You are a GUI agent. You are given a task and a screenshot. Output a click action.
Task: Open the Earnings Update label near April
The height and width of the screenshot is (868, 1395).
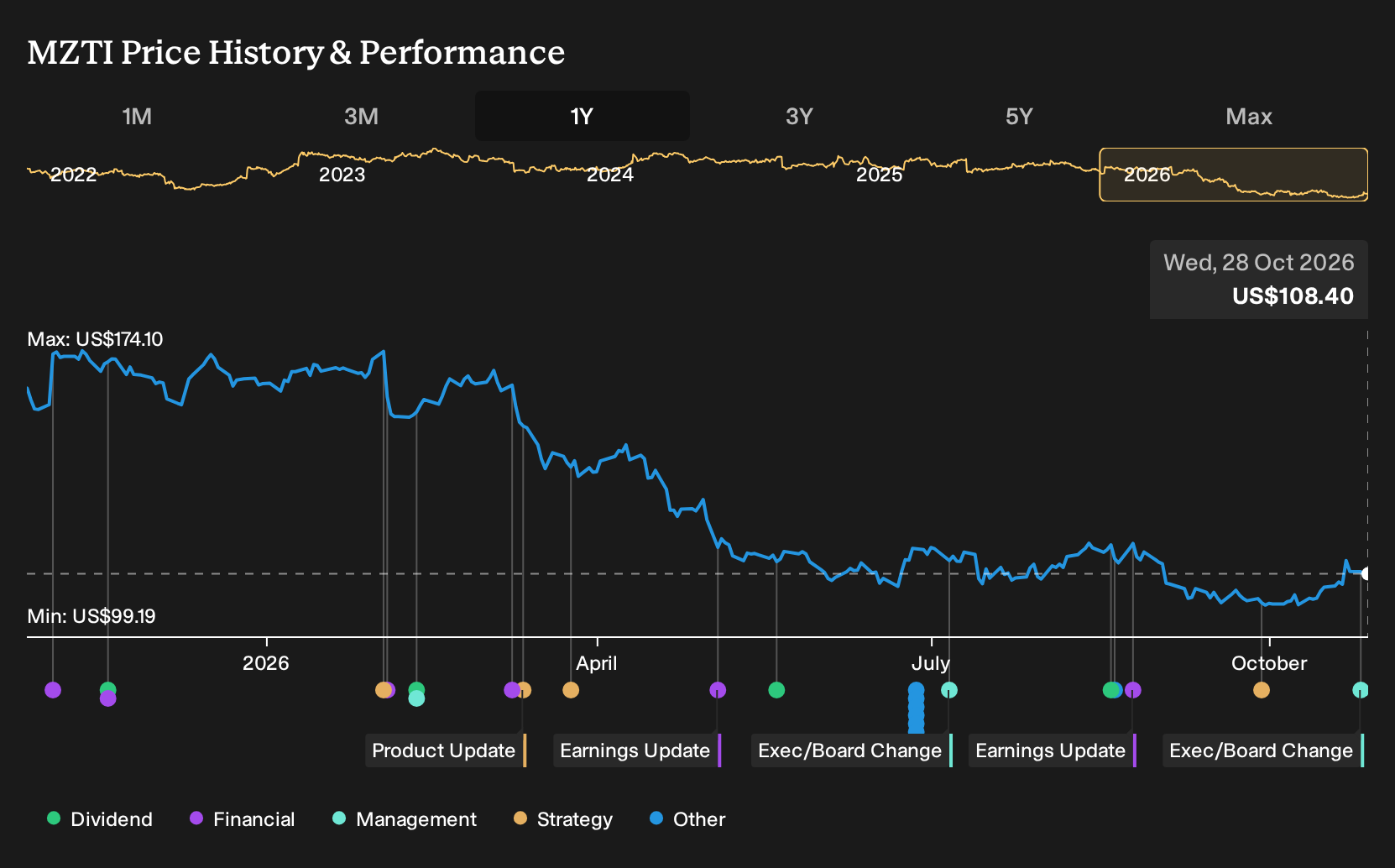[637, 750]
